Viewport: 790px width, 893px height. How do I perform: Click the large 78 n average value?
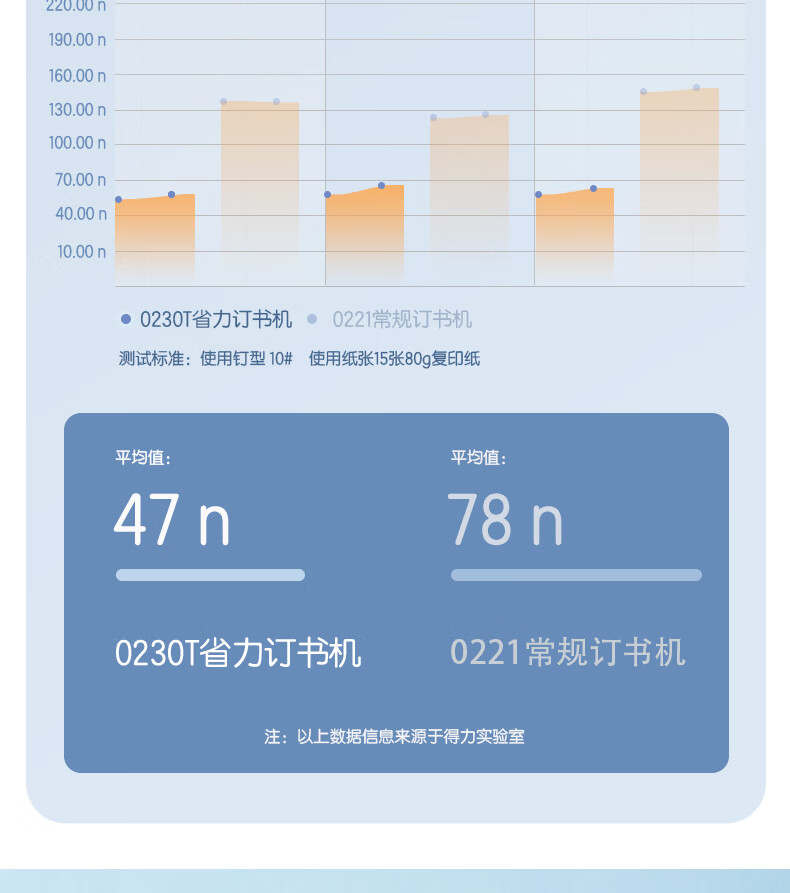pos(505,519)
